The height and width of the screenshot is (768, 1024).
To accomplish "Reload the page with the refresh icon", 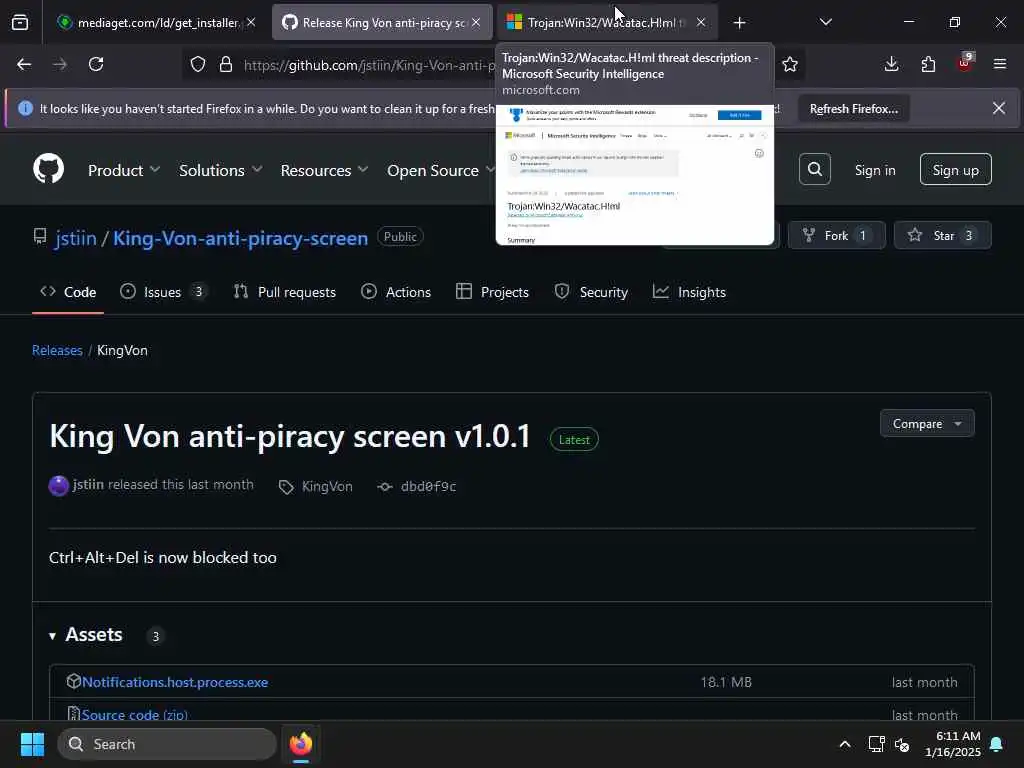I will point(96,64).
